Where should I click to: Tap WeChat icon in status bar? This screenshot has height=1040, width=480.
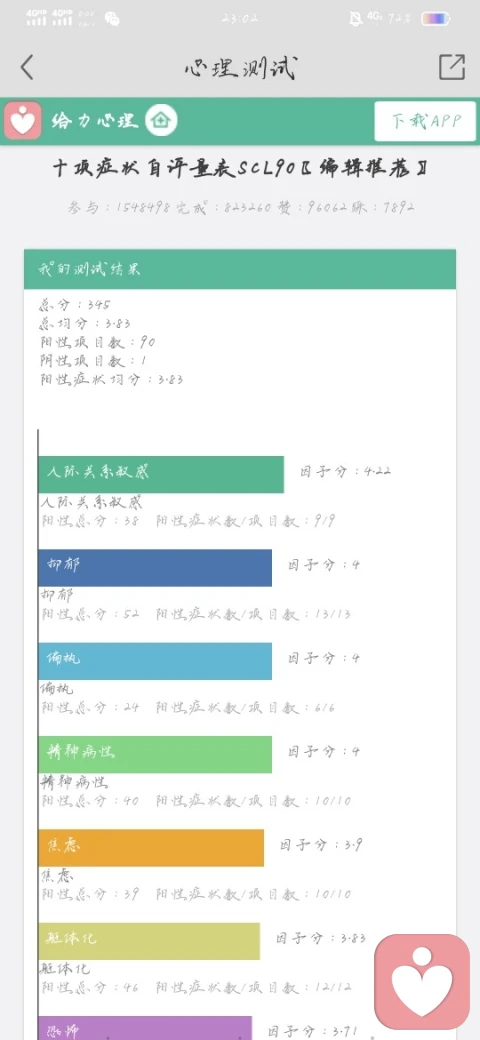(x=112, y=19)
